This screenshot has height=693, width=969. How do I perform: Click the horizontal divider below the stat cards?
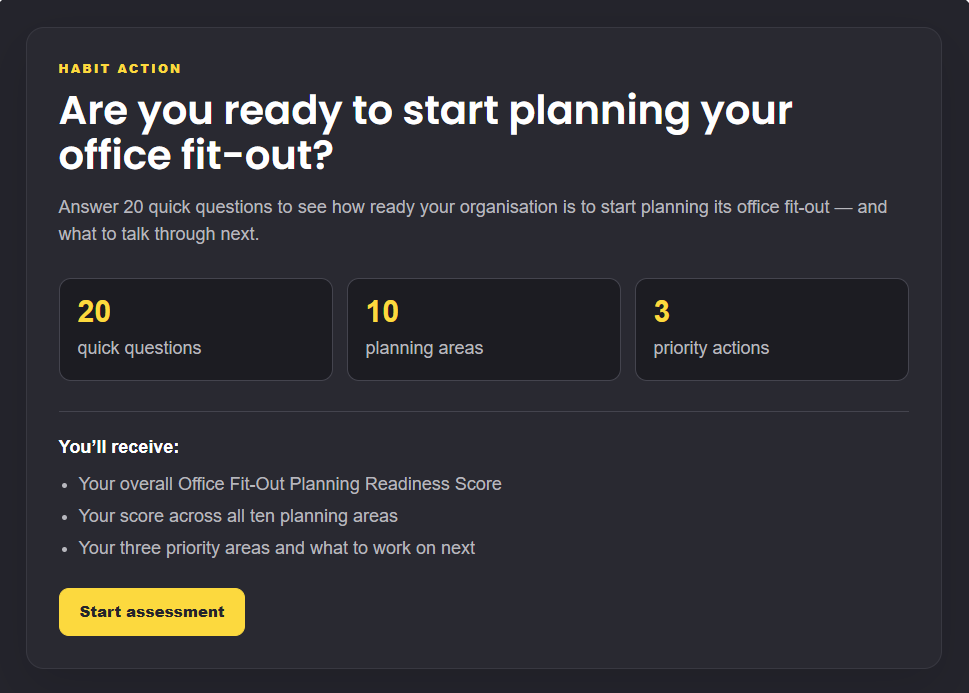[484, 411]
